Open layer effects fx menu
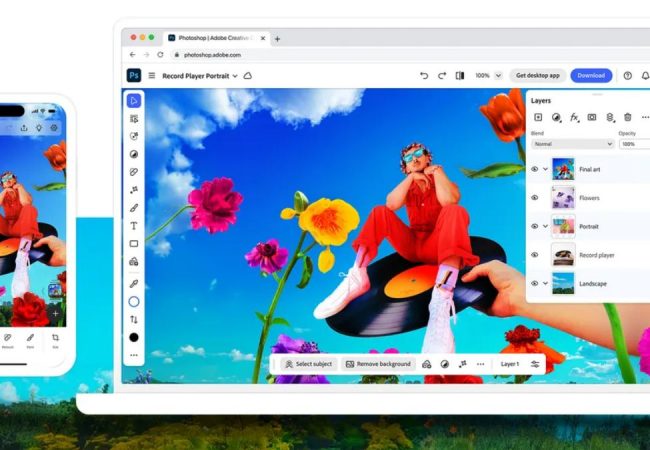Screen dimensions: 650x450 click(x=574, y=117)
